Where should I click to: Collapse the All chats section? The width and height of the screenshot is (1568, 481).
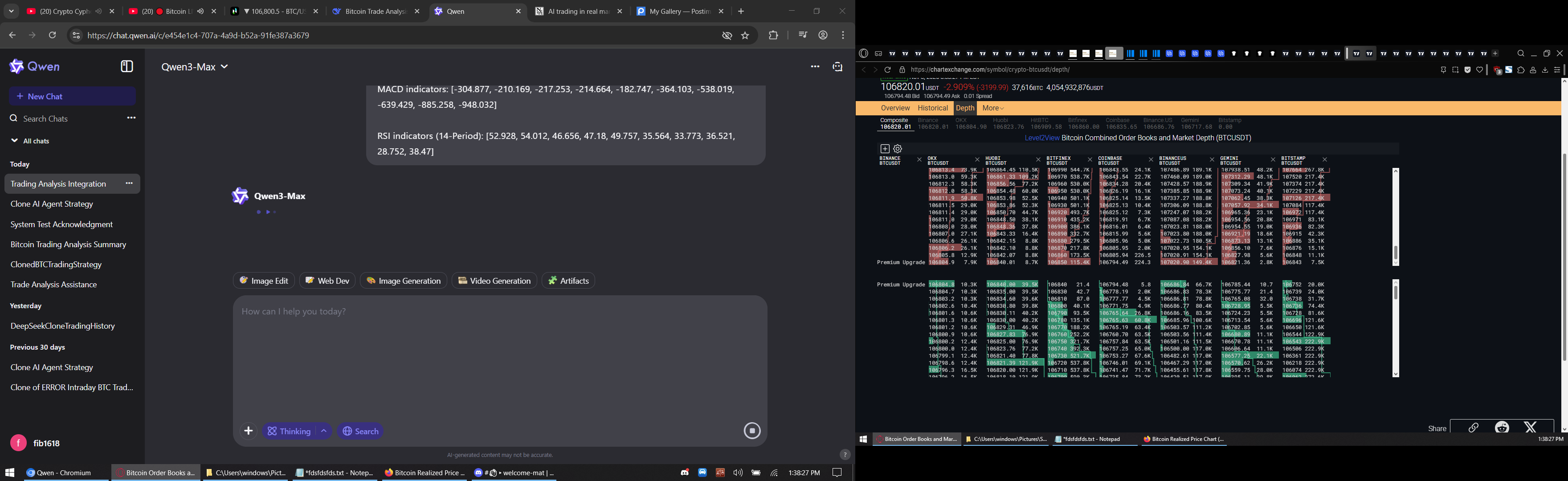[x=14, y=141]
